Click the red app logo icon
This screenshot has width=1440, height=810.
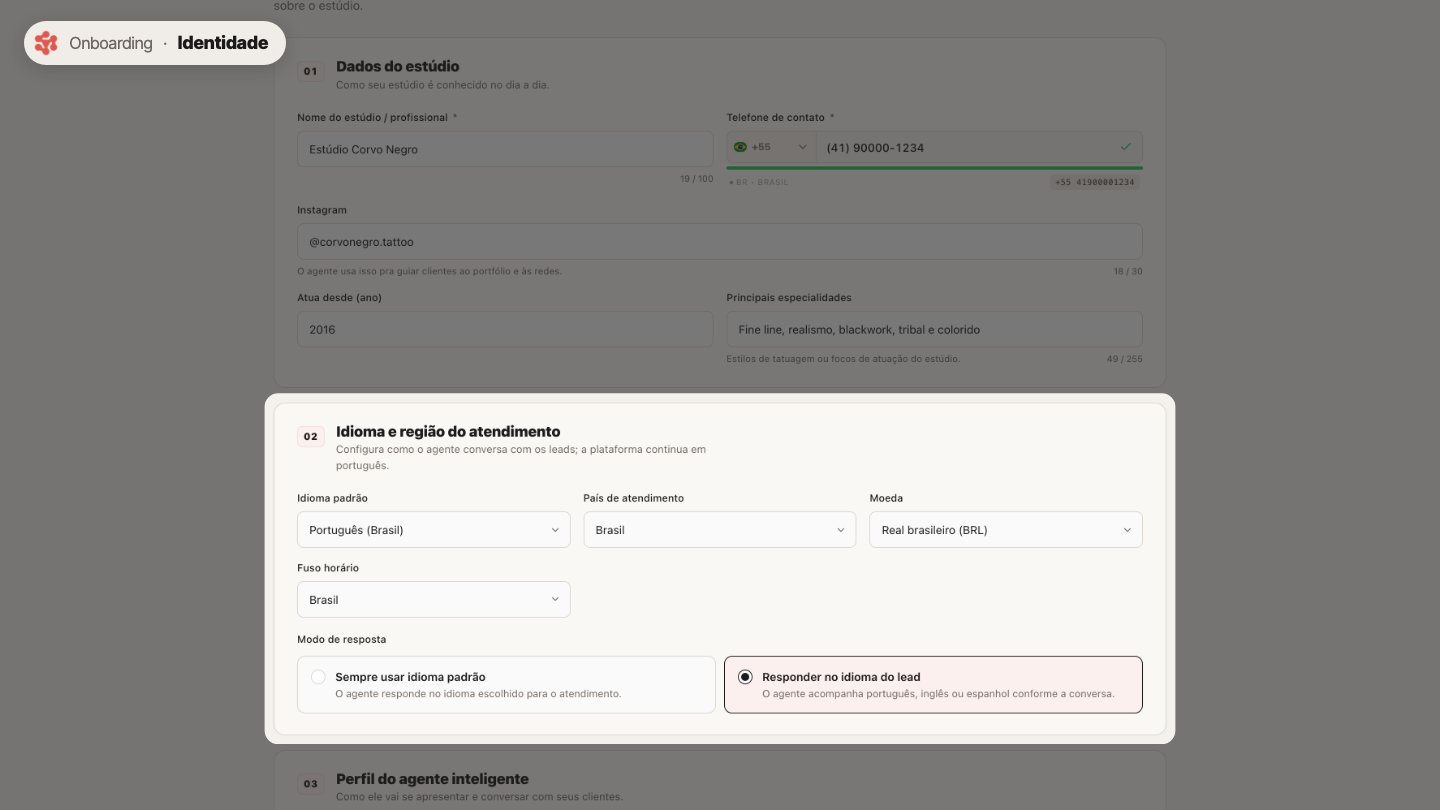click(x=46, y=43)
